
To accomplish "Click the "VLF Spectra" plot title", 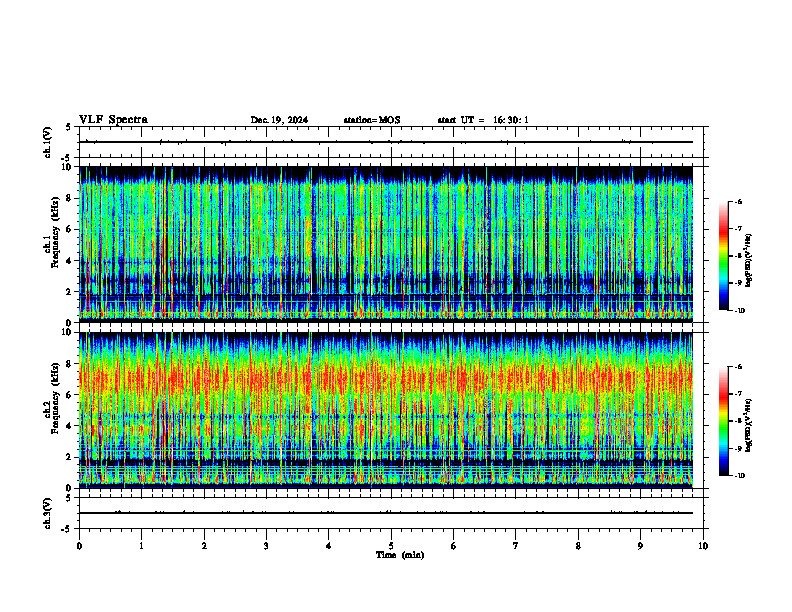I will coord(113,120).
